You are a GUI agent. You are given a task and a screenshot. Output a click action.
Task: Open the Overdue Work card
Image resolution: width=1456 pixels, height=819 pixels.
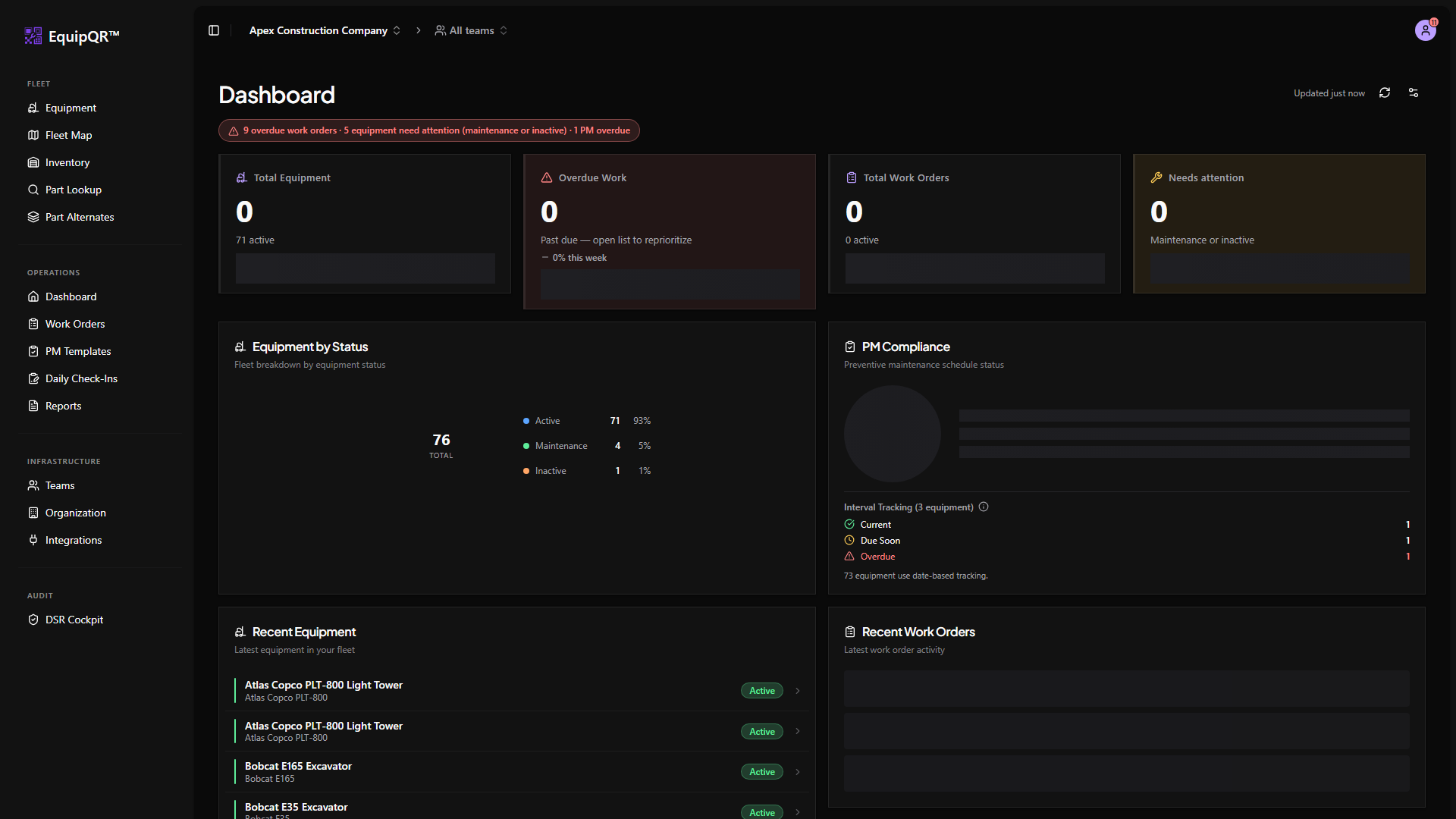point(670,231)
